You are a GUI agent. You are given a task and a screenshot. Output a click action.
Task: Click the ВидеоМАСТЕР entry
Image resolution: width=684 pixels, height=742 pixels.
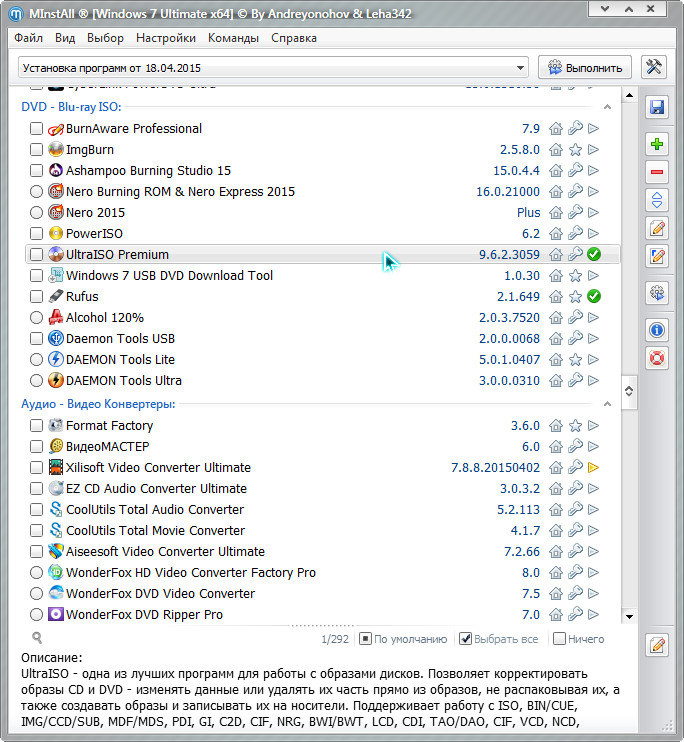coord(107,447)
